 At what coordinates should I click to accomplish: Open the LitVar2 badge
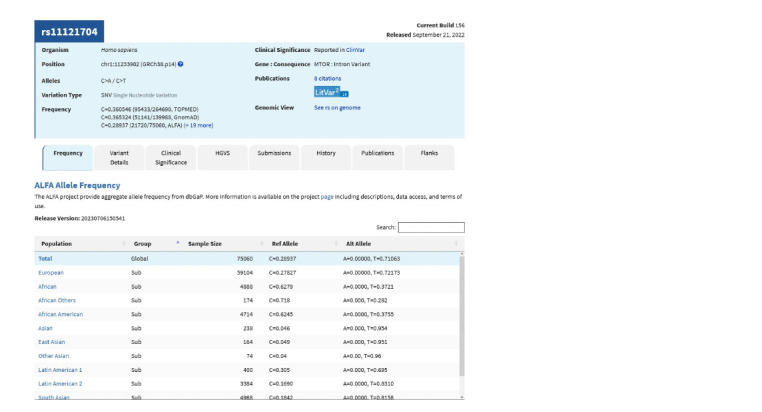pyautogui.click(x=331, y=92)
